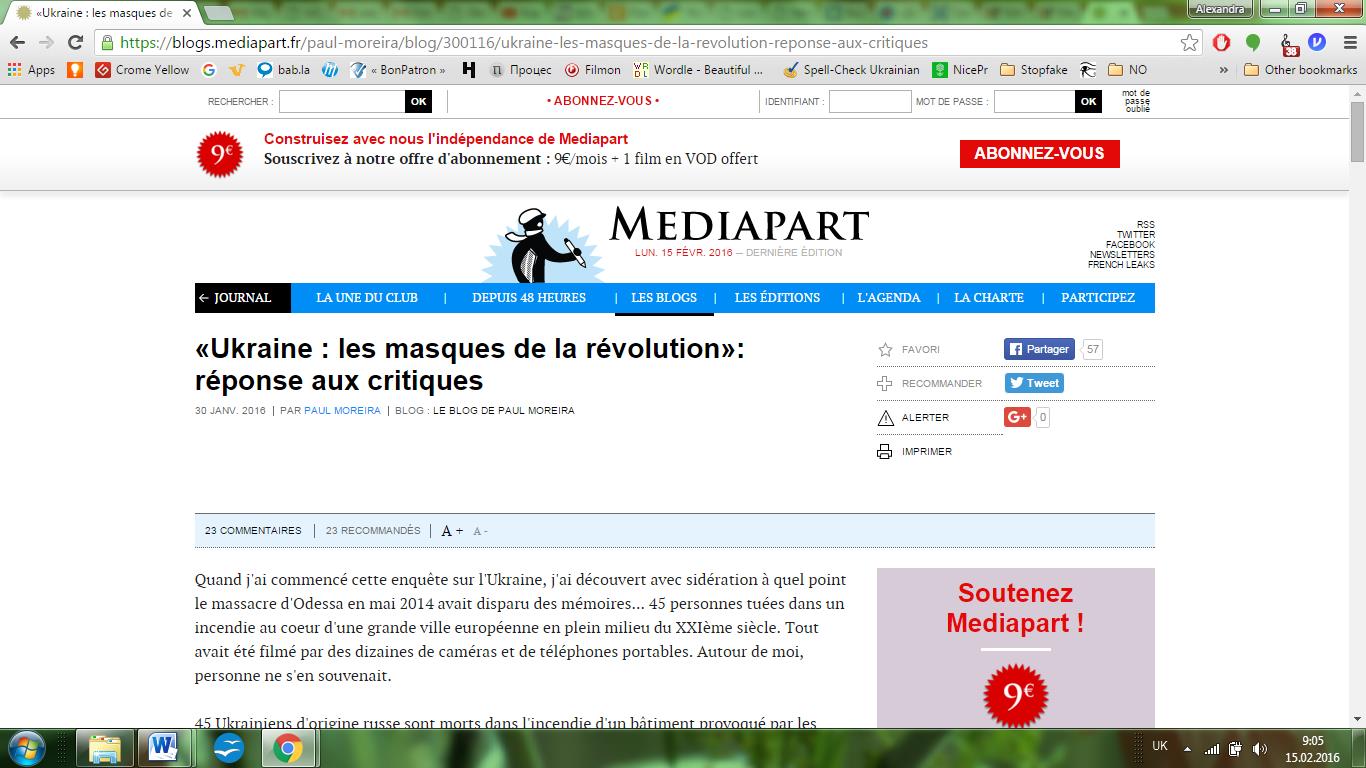1366x768 pixels.
Task: Click UK language indicator in tray
Action: pyautogui.click(x=1160, y=746)
